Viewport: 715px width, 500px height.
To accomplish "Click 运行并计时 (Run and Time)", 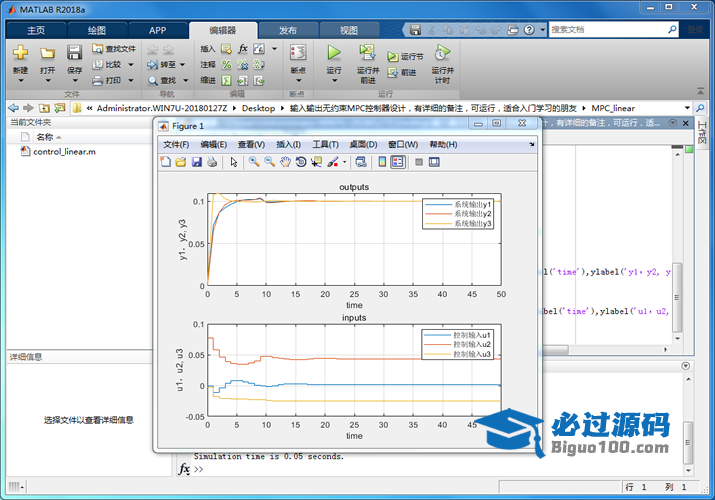I will point(442,63).
